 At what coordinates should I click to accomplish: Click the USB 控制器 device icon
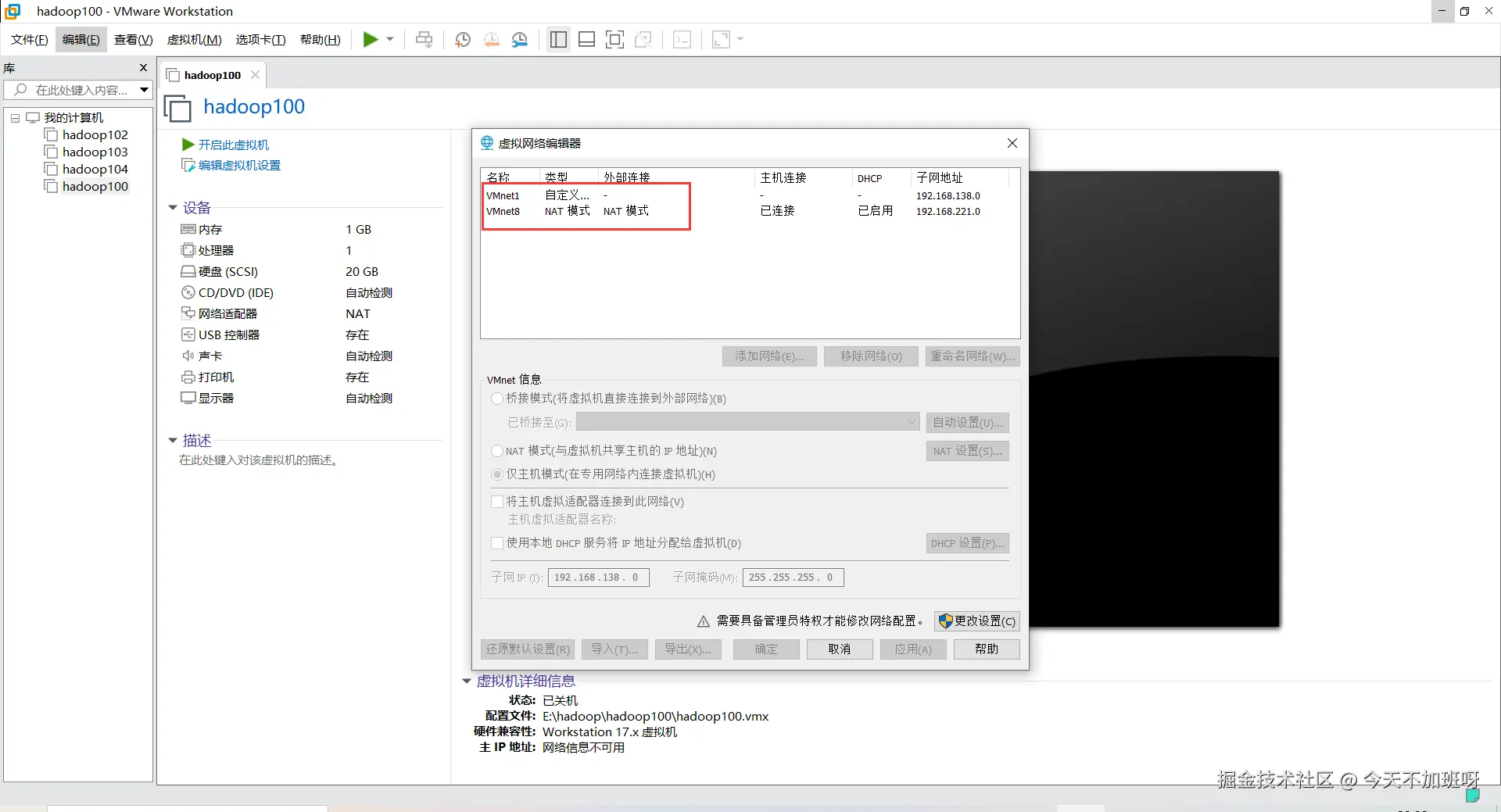tap(188, 334)
